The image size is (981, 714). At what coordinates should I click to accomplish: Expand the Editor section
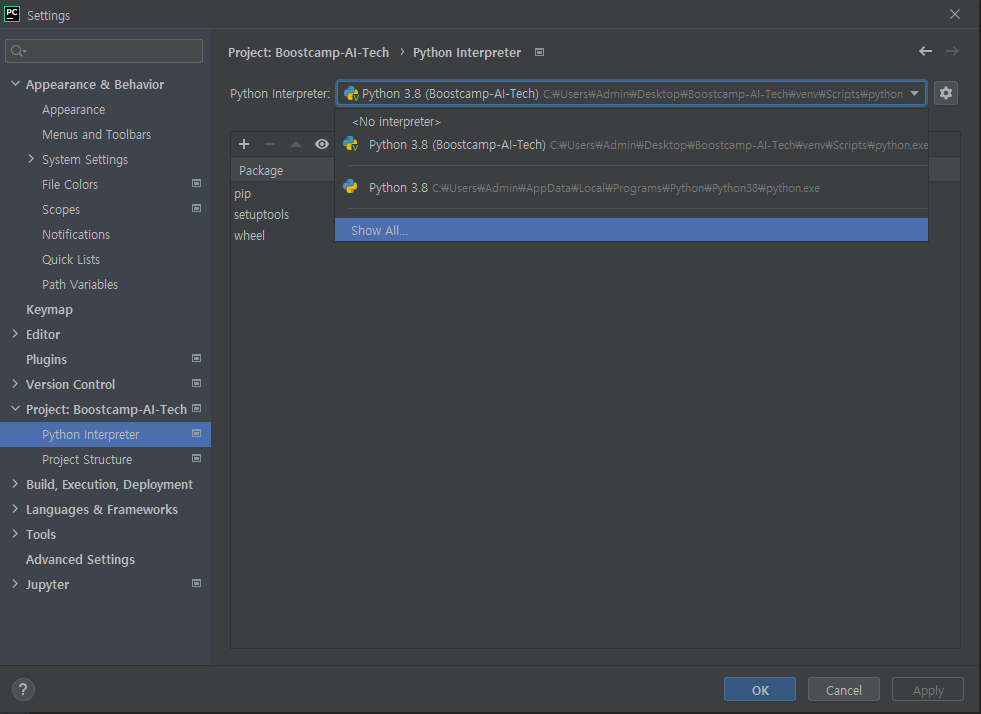(15, 334)
